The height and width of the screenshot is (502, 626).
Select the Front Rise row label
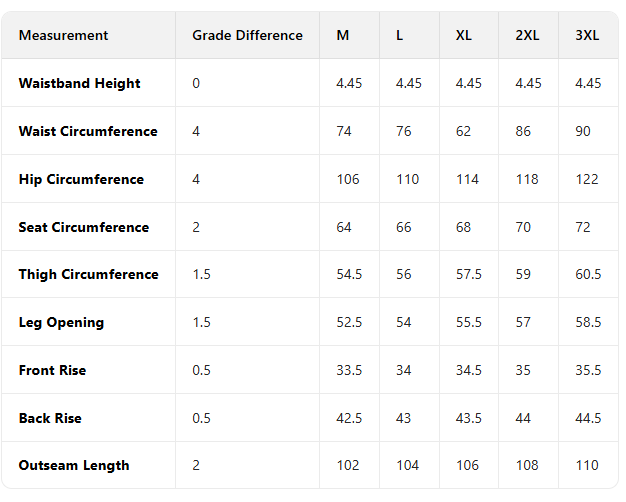(52, 370)
